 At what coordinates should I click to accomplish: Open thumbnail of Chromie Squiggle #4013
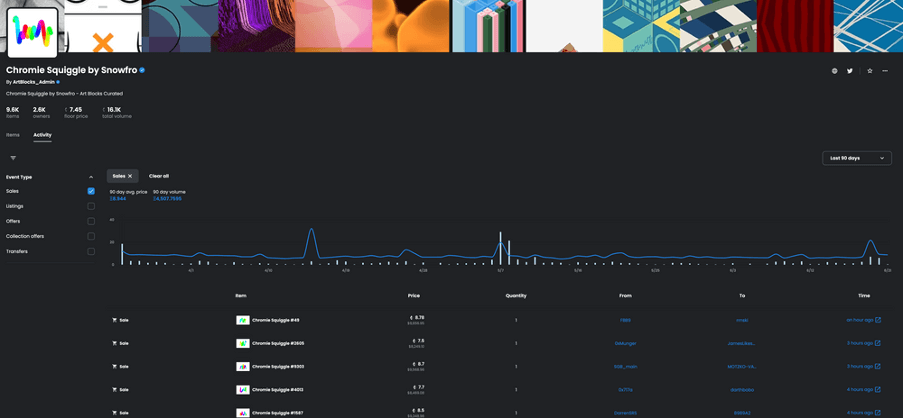tap(243, 390)
